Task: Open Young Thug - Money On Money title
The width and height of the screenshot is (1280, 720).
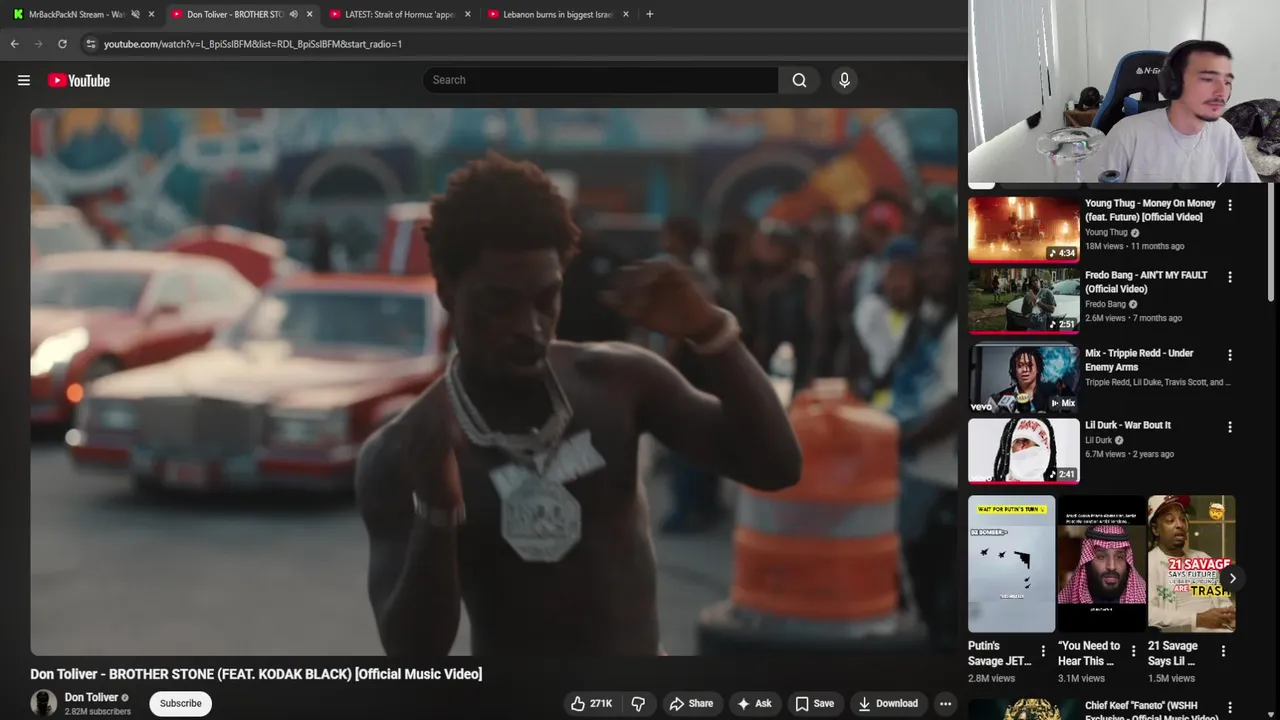Action: pos(1150,210)
